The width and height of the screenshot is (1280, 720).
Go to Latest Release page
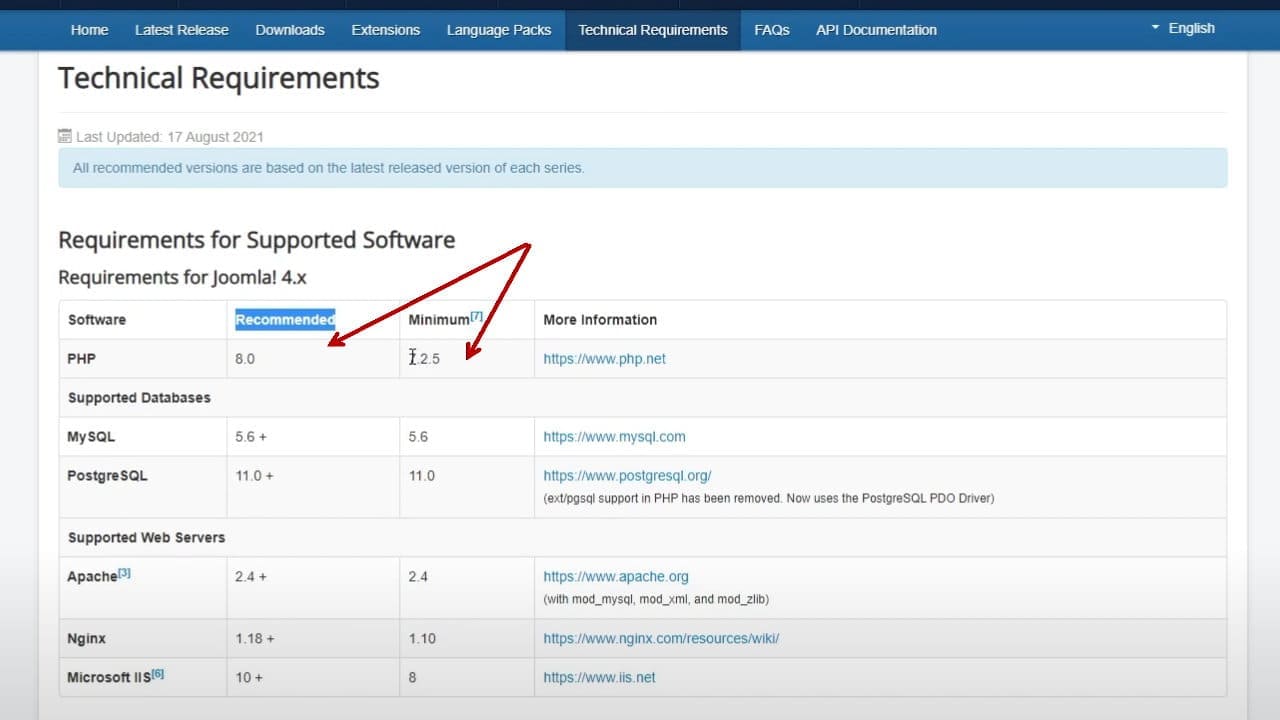(x=182, y=30)
